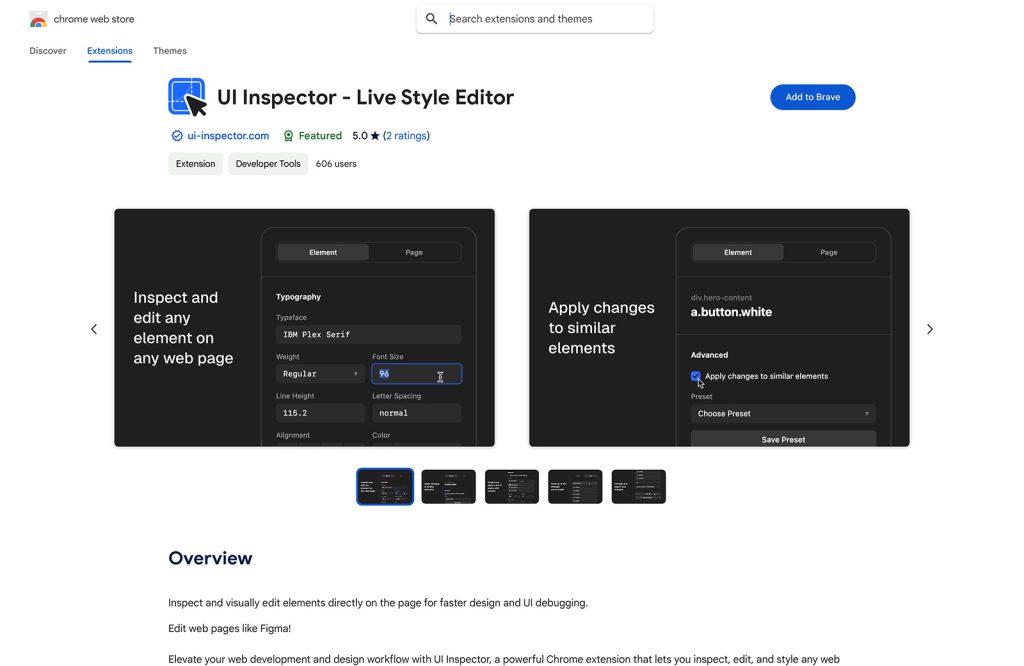The height and width of the screenshot is (666, 1024).
Task: Click the UI Inspector extension icon
Action: point(187,97)
